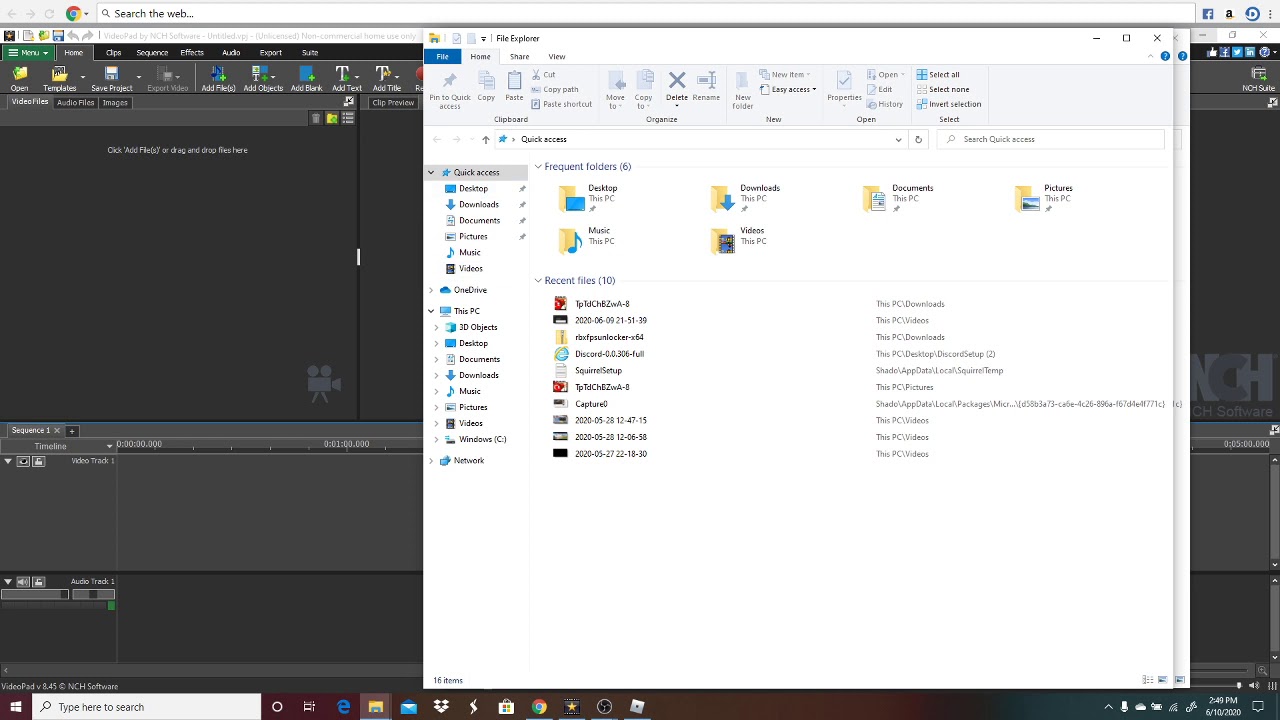Click Add Objects in VideoPad toolbar

tap(263, 79)
